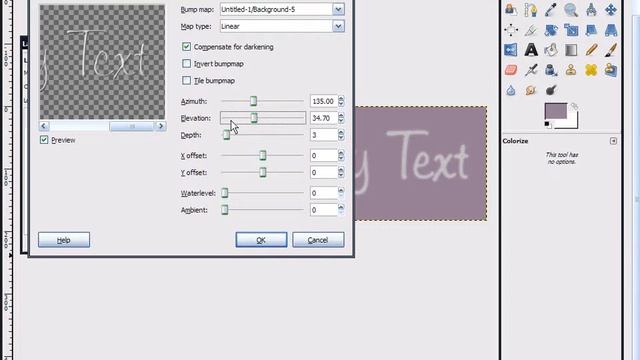Click the Y offset slider handle
The width and height of the screenshot is (640, 360).
click(x=263, y=172)
